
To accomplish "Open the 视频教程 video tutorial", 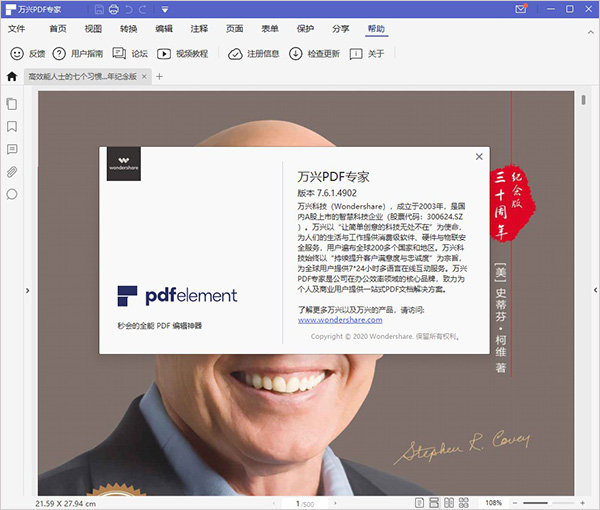I will (183, 54).
